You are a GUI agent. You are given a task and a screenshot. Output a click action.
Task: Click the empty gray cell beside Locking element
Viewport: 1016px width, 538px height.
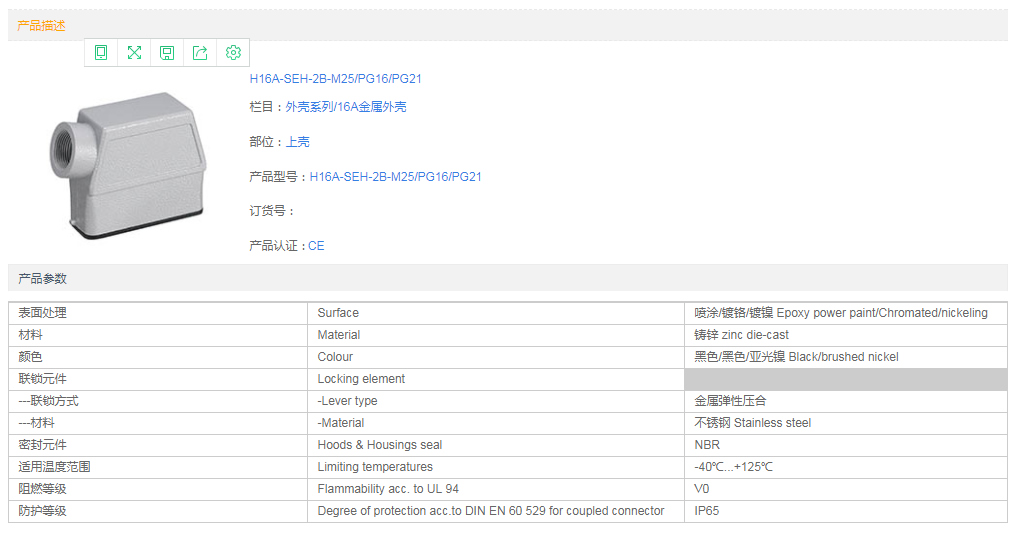point(845,379)
